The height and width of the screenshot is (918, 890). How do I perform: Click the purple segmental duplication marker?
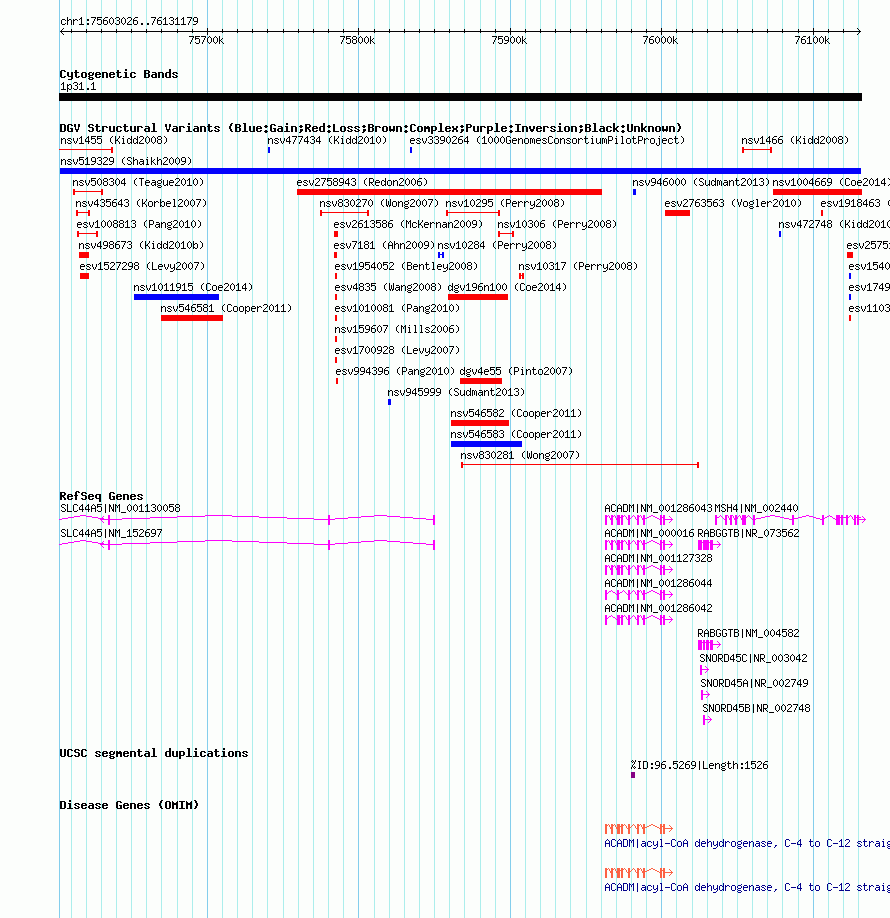[633, 776]
